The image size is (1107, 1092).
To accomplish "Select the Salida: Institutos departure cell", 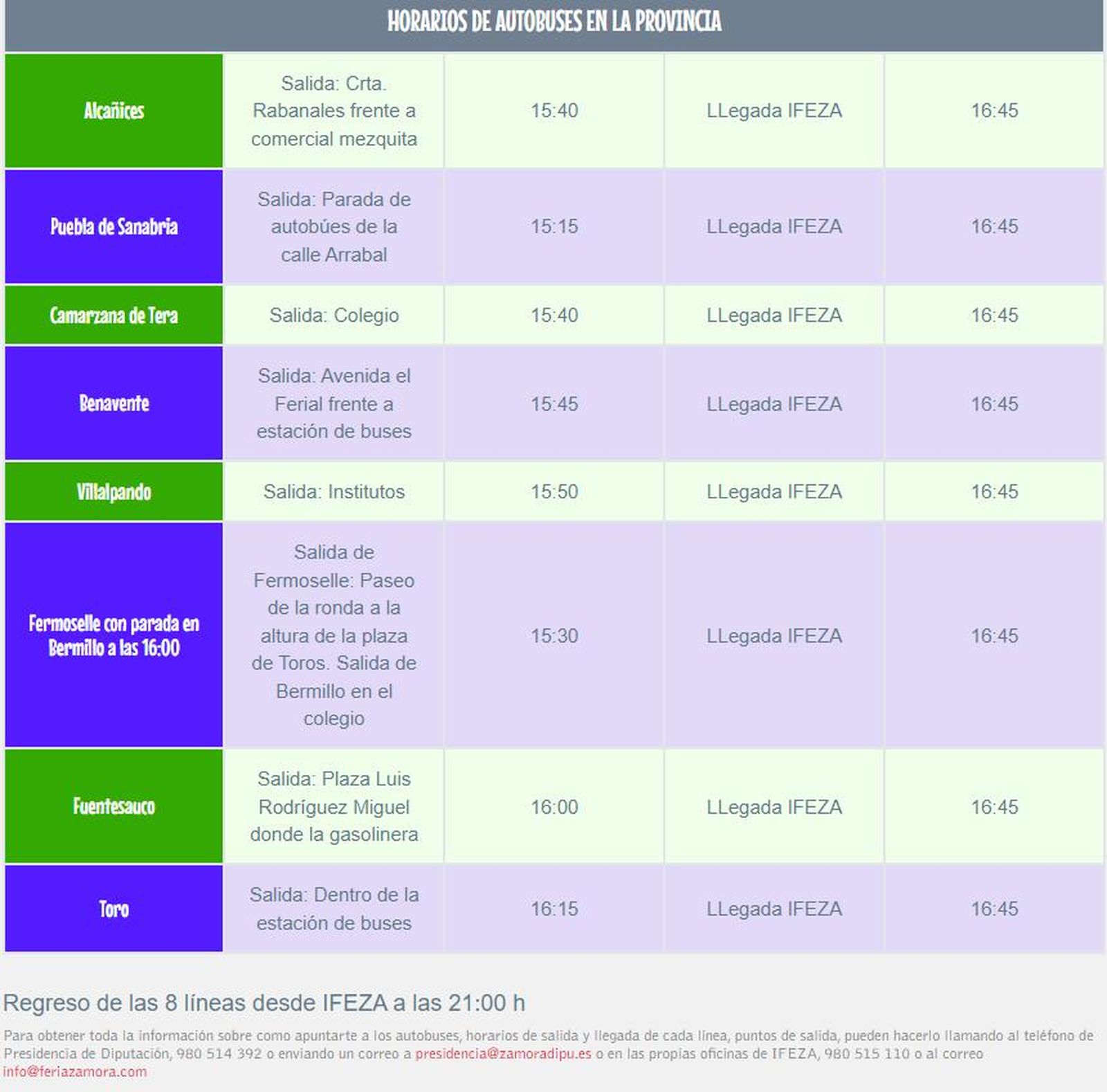I will click(x=333, y=492).
